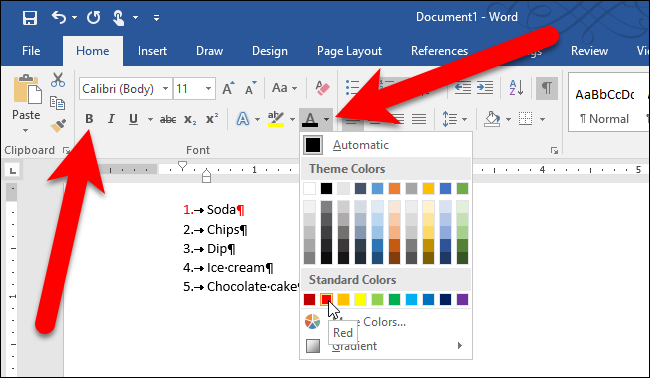This screenshot has height=378, width=650.
Task: Open the undo history dropdown arrow
Action: 74,17
